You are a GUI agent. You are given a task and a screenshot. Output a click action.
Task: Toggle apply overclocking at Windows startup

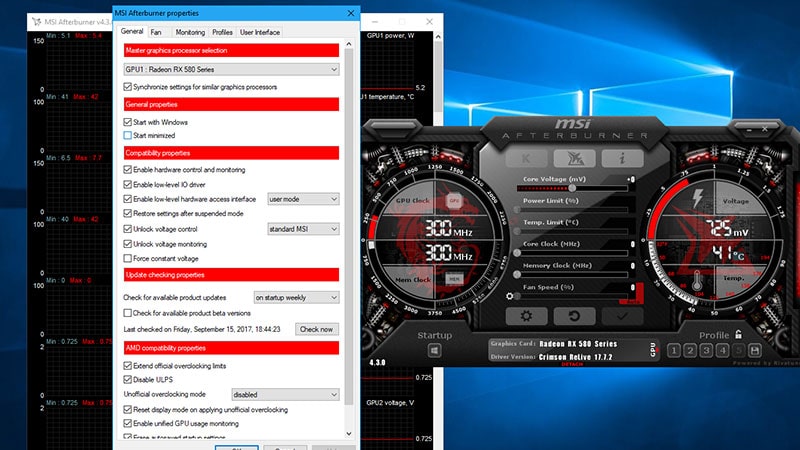[x=434, y=351]
